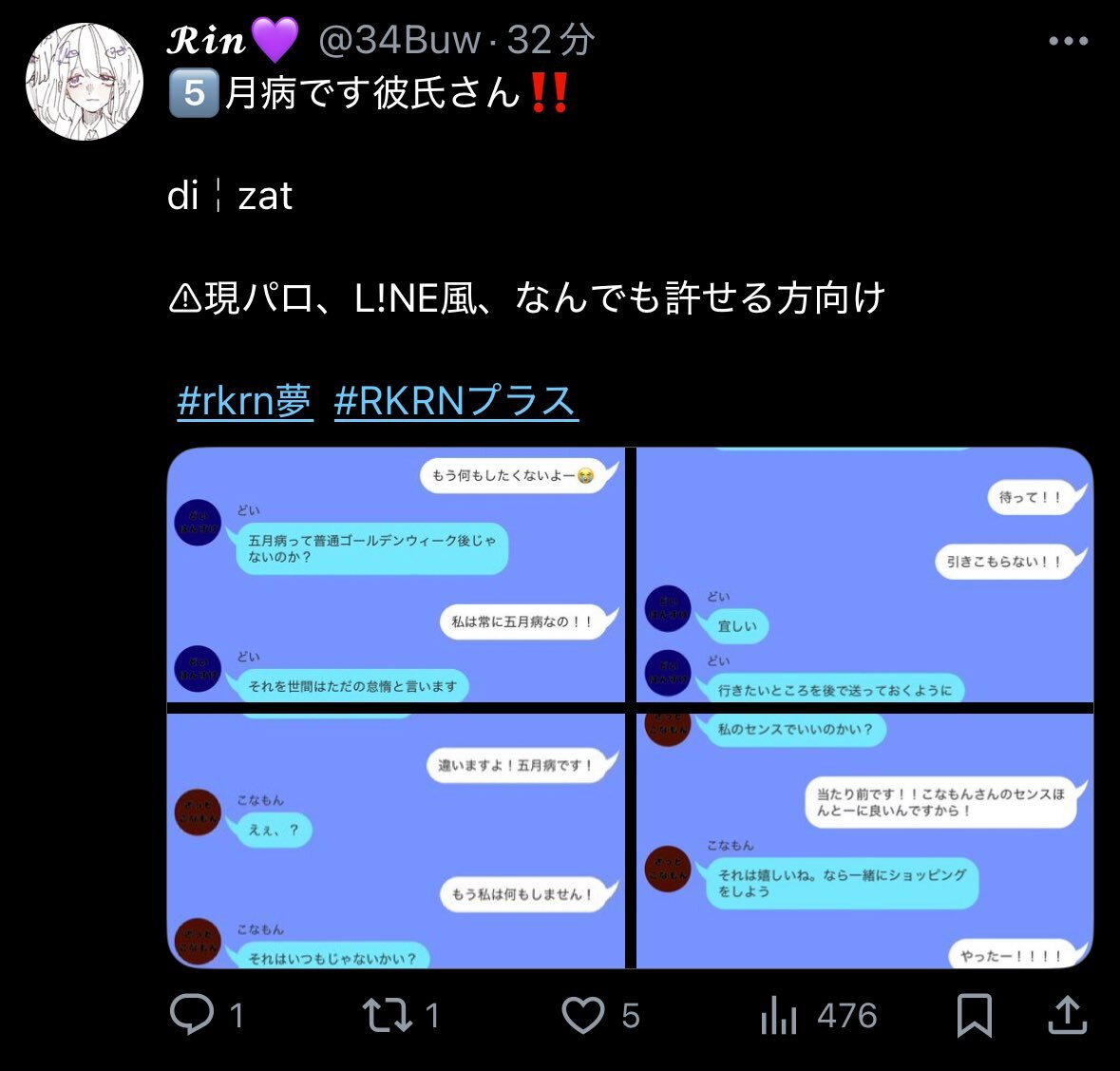Click the Rin display name
Viewport: 1120px width, 1071px height.
click(206, 39)
